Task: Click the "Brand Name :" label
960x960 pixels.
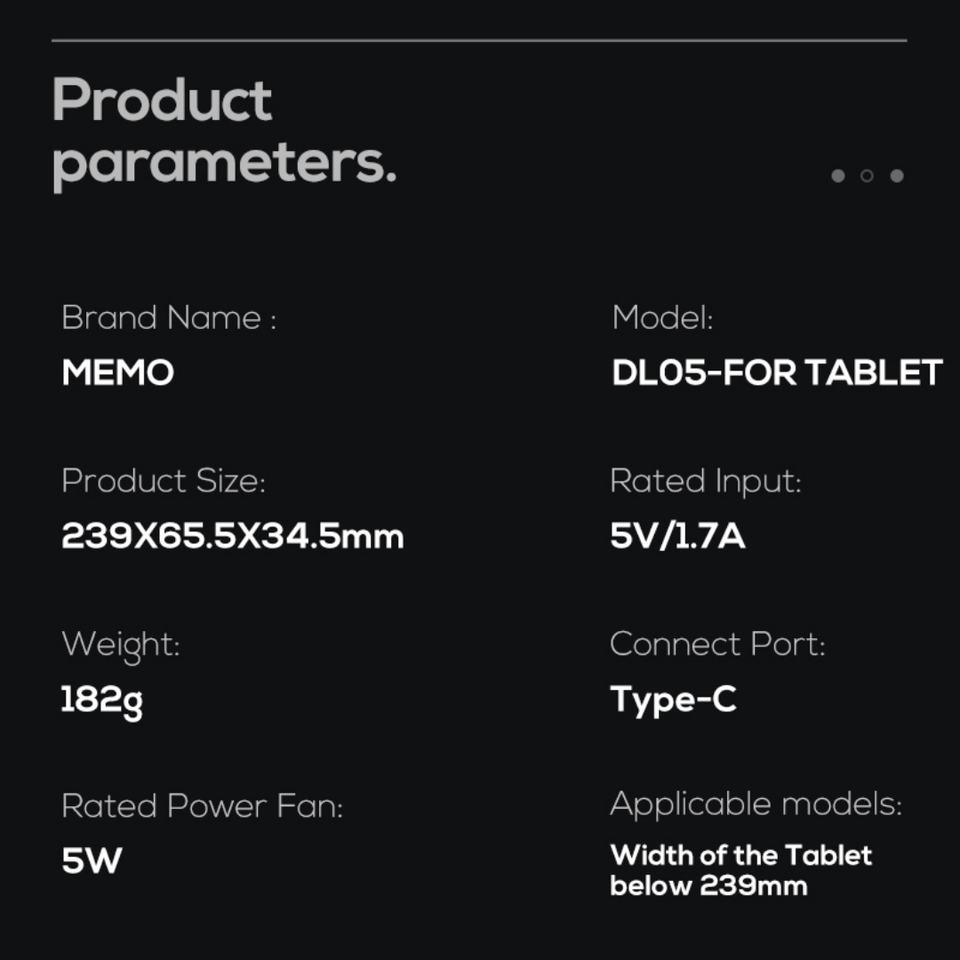Action: pyautogui.click(x=169, y=318)
